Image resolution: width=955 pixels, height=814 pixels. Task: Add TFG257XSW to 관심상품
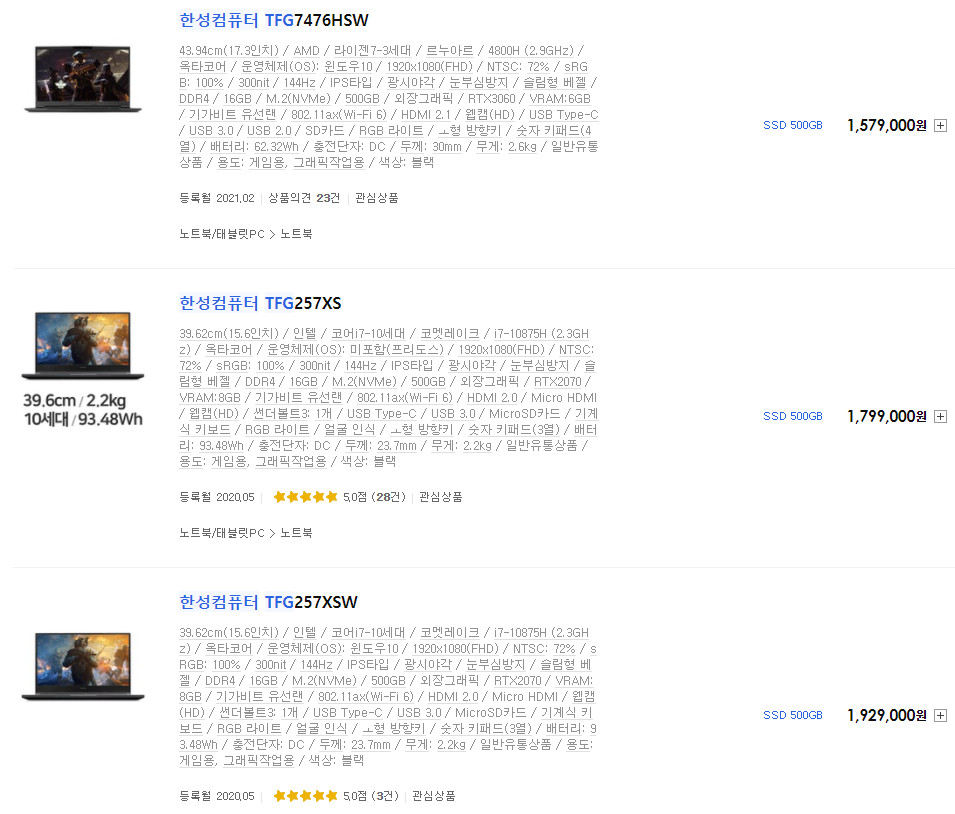point(434,796)
